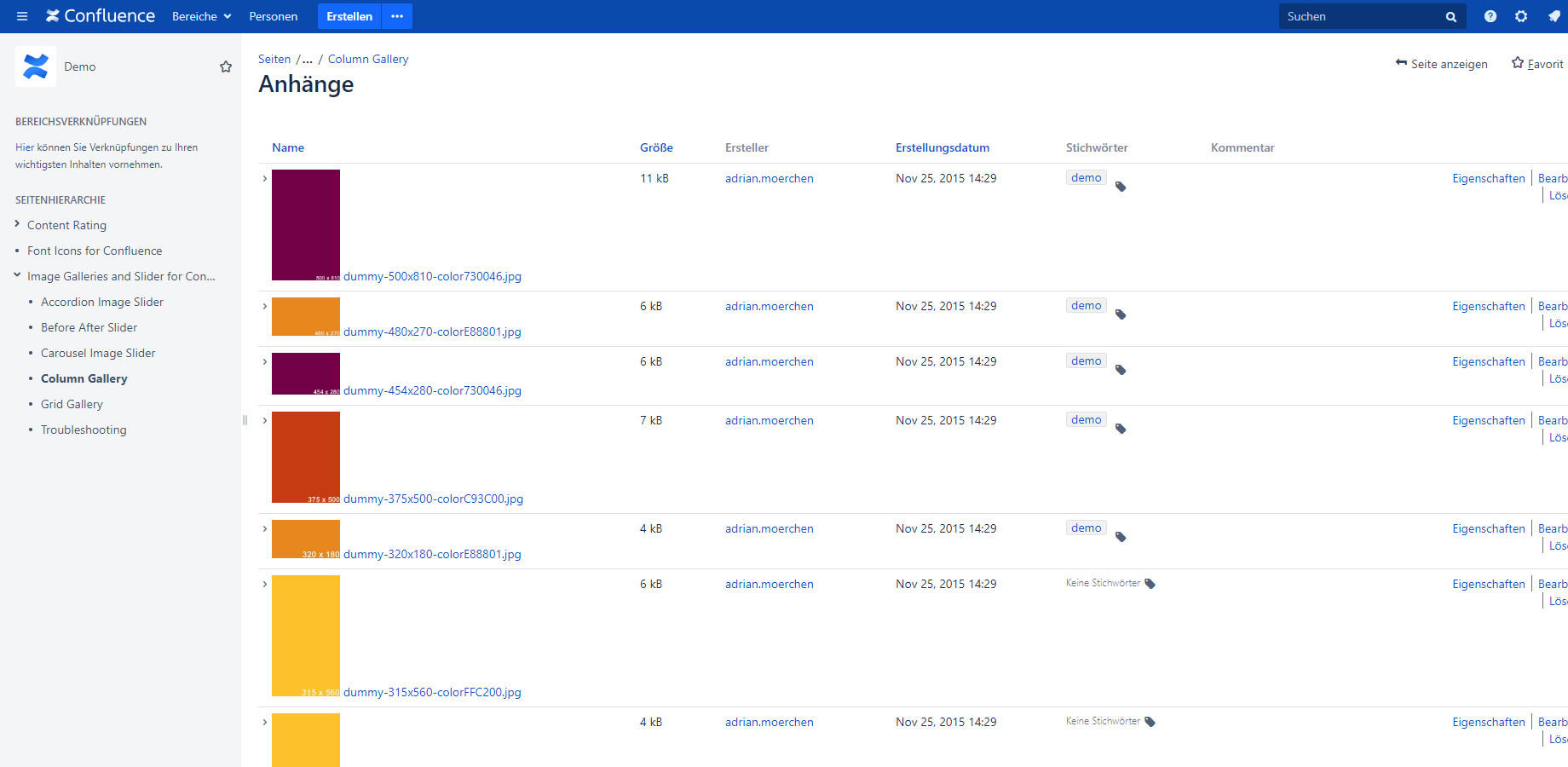Click the search magnifier icon
The width and height of the screenshot is (1568, 767).
(x=1450, y=17)
